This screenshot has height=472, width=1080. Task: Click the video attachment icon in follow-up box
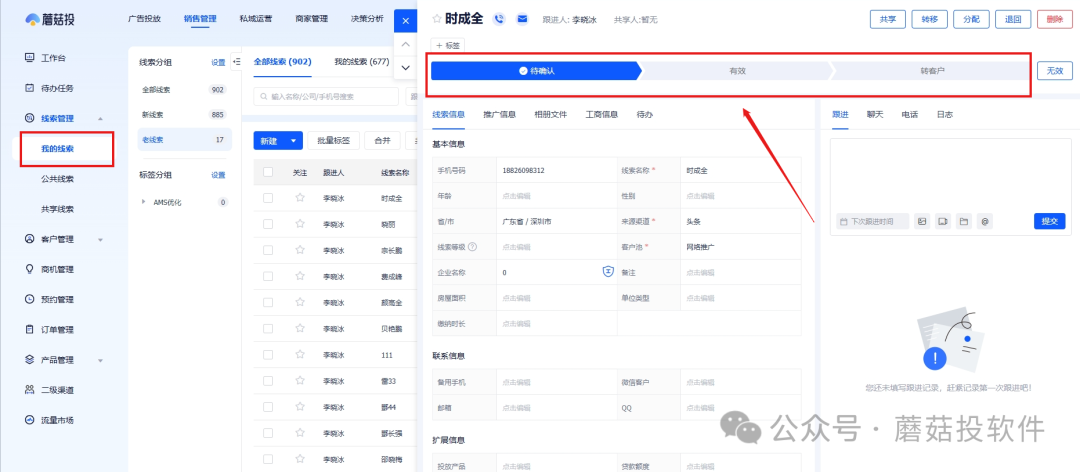[x=943, y=221]
